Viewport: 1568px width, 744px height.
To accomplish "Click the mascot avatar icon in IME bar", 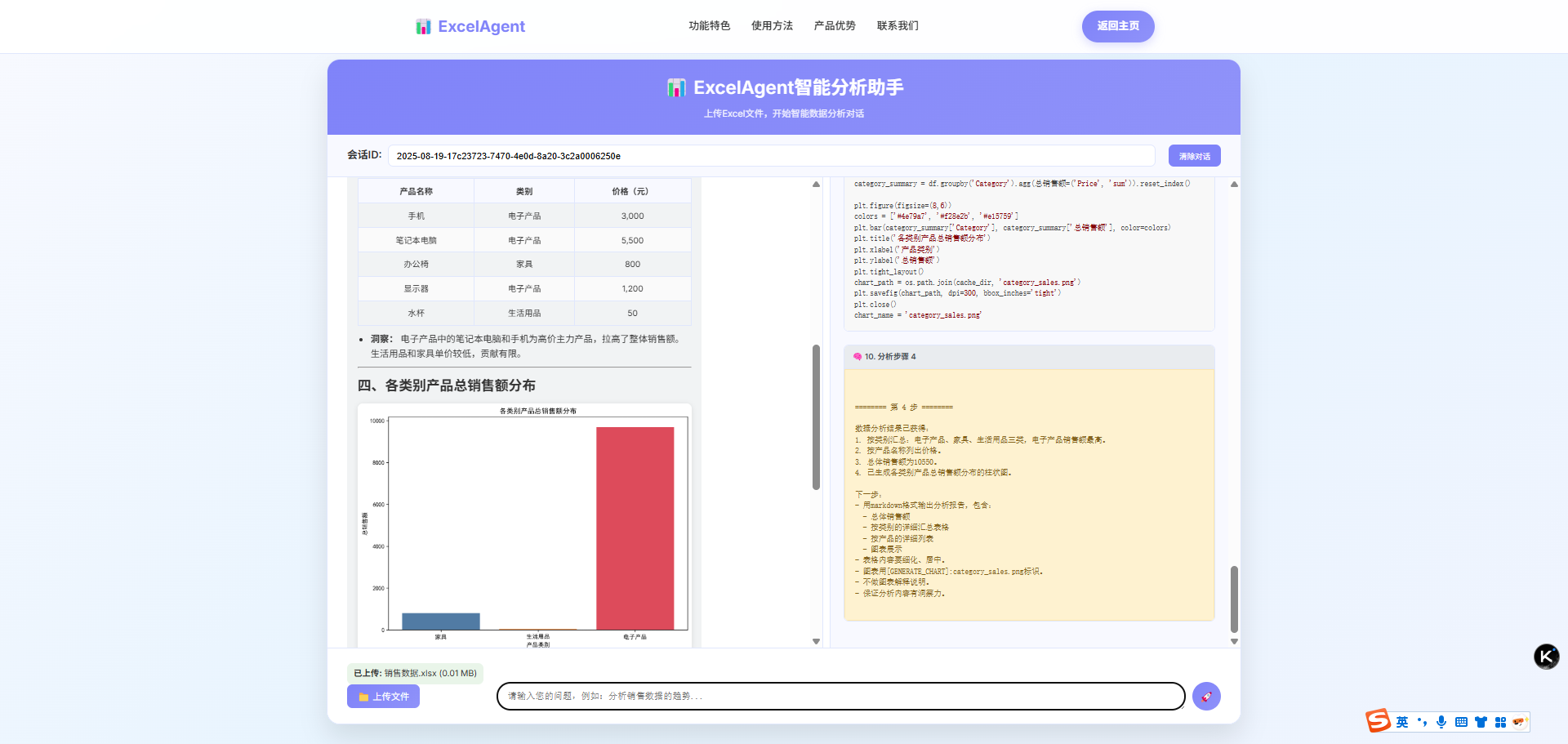I will point(1519,722).
